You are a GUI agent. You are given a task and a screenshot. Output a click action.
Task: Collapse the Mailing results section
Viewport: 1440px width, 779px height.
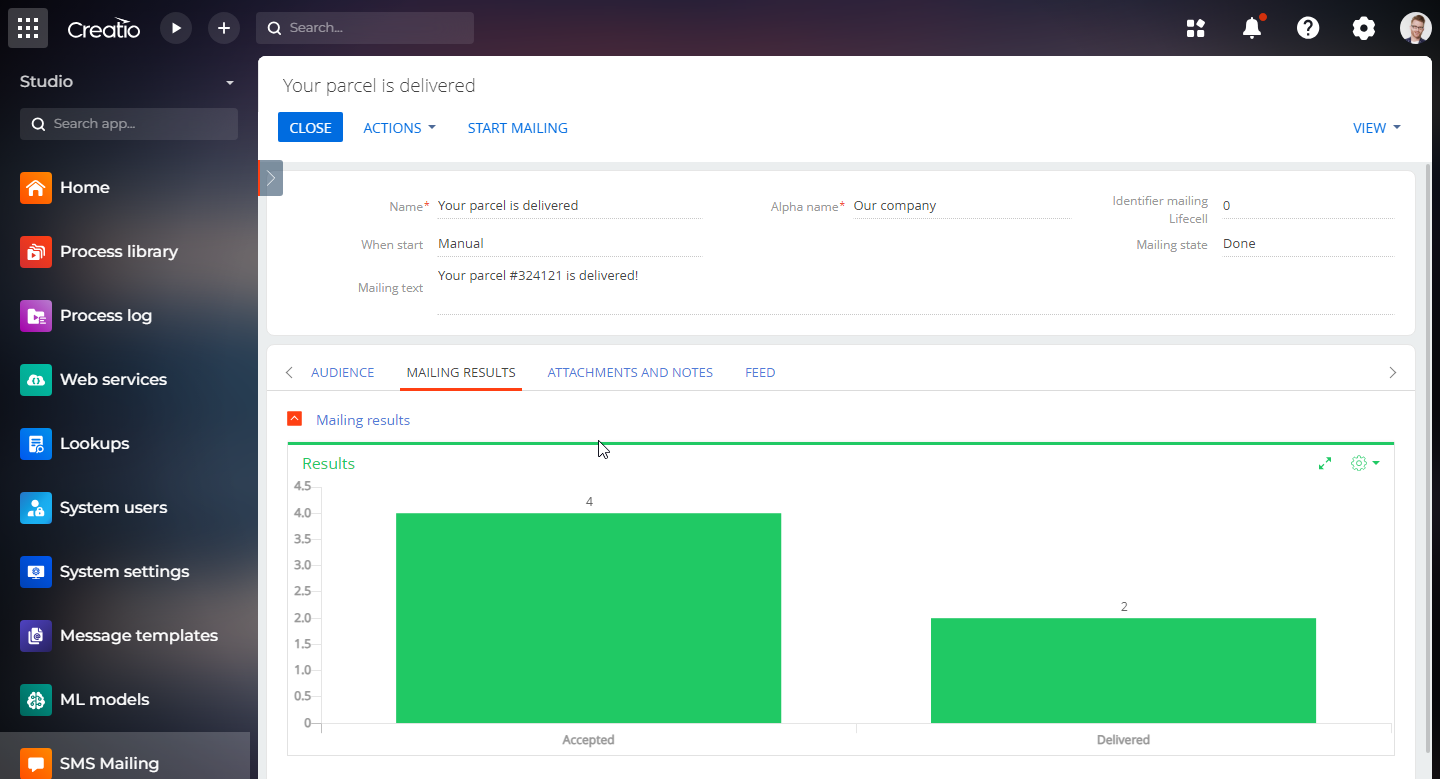[294, 419]
